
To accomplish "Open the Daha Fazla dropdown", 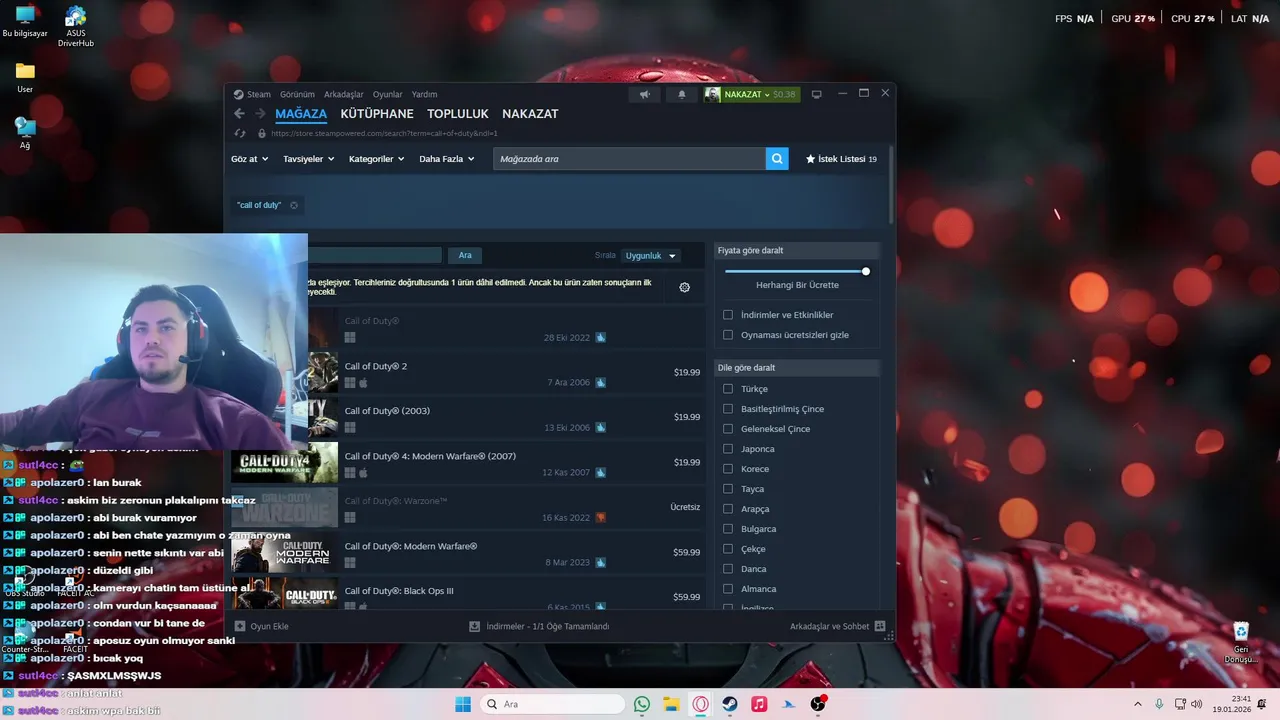I will point(446,159).
